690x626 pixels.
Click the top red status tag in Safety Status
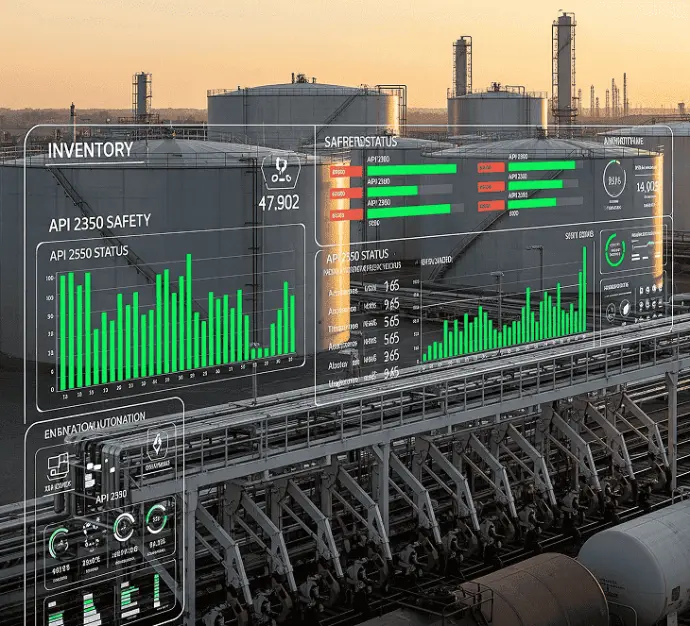tap(340, 171)
